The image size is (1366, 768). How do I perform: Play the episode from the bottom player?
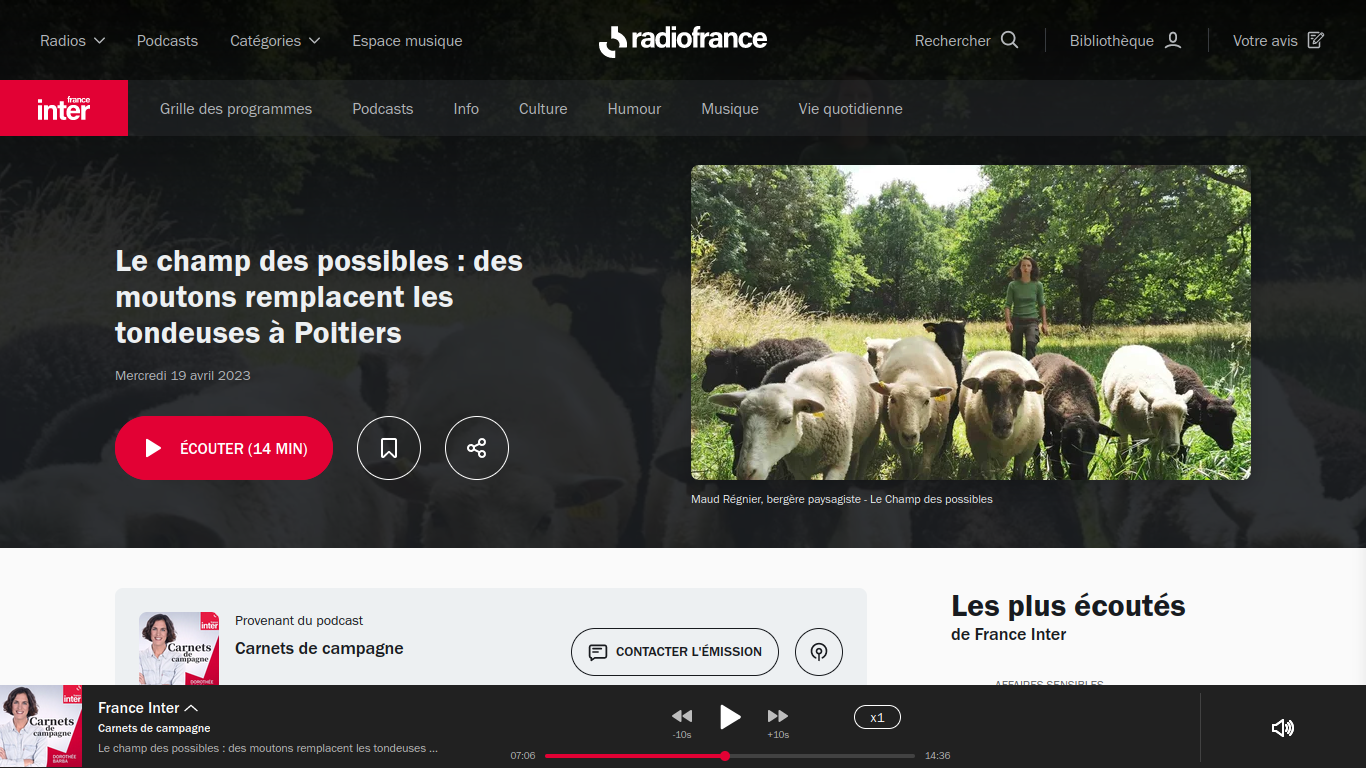(x=730, y=717)
